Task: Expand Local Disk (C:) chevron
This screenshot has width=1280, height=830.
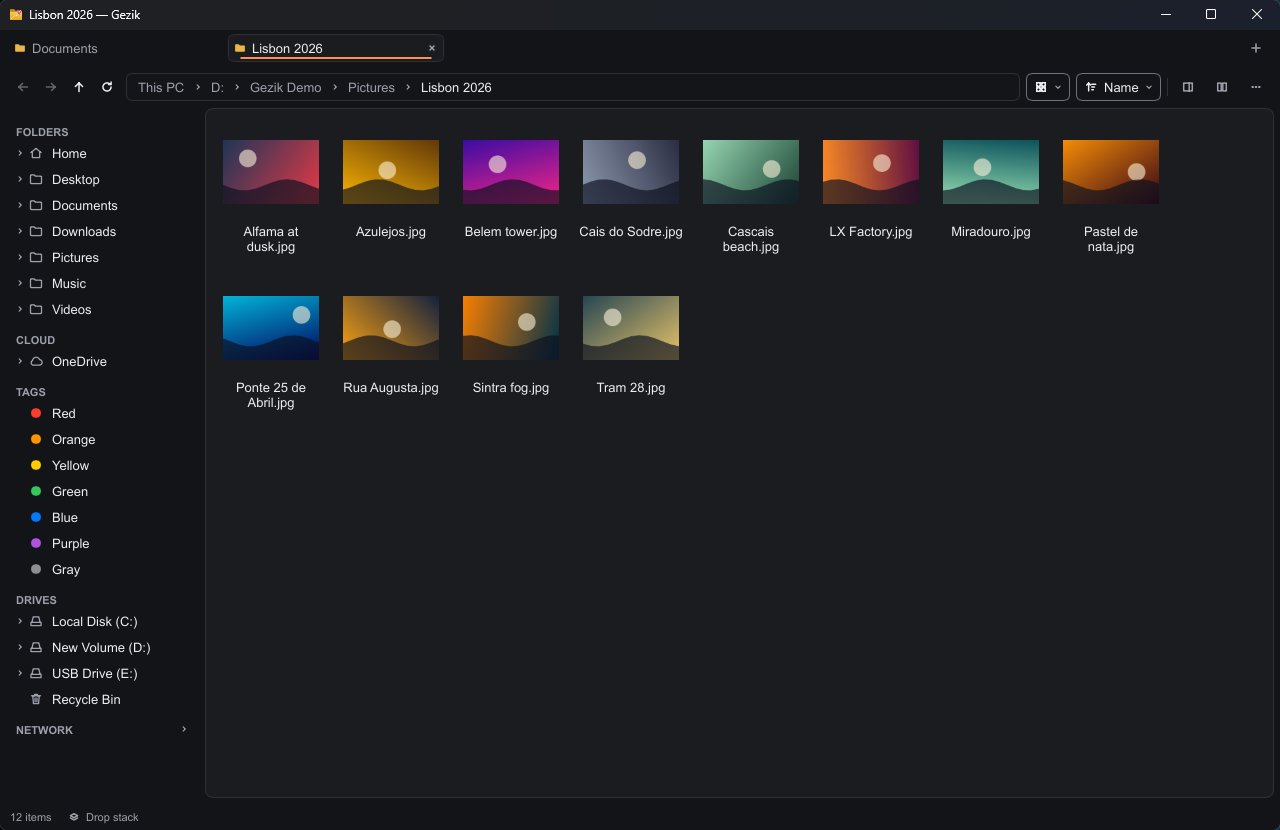Action: coord(20,621)
